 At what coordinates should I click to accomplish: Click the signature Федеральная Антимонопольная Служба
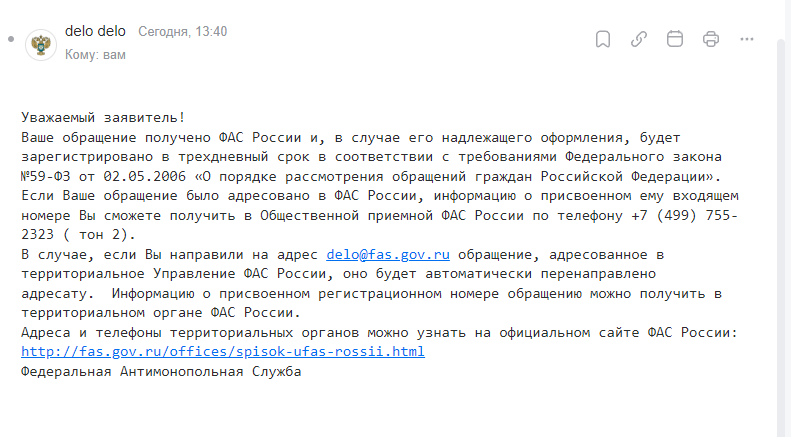tap(161, 371)
